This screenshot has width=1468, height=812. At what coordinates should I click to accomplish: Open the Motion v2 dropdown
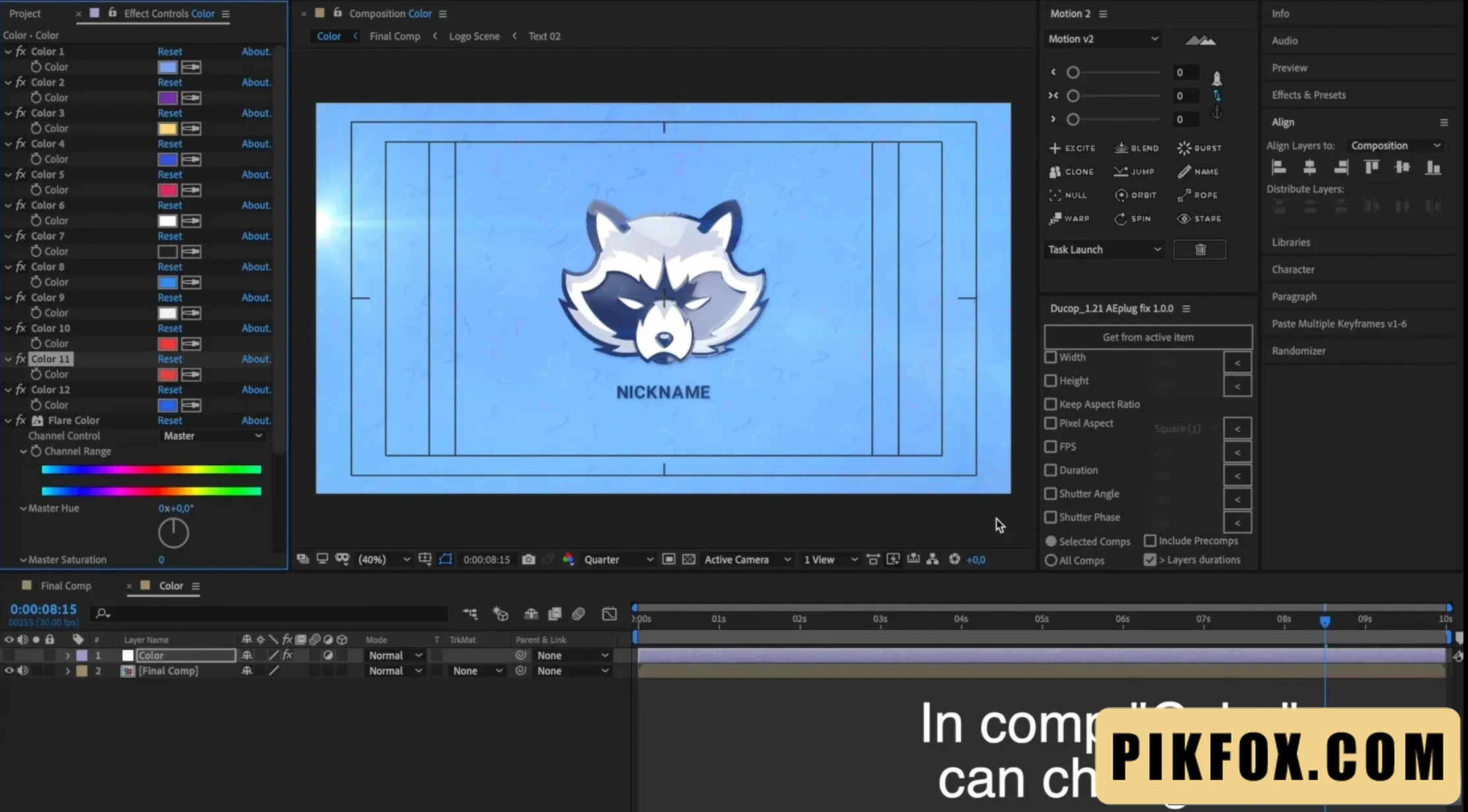point(1103,39)
